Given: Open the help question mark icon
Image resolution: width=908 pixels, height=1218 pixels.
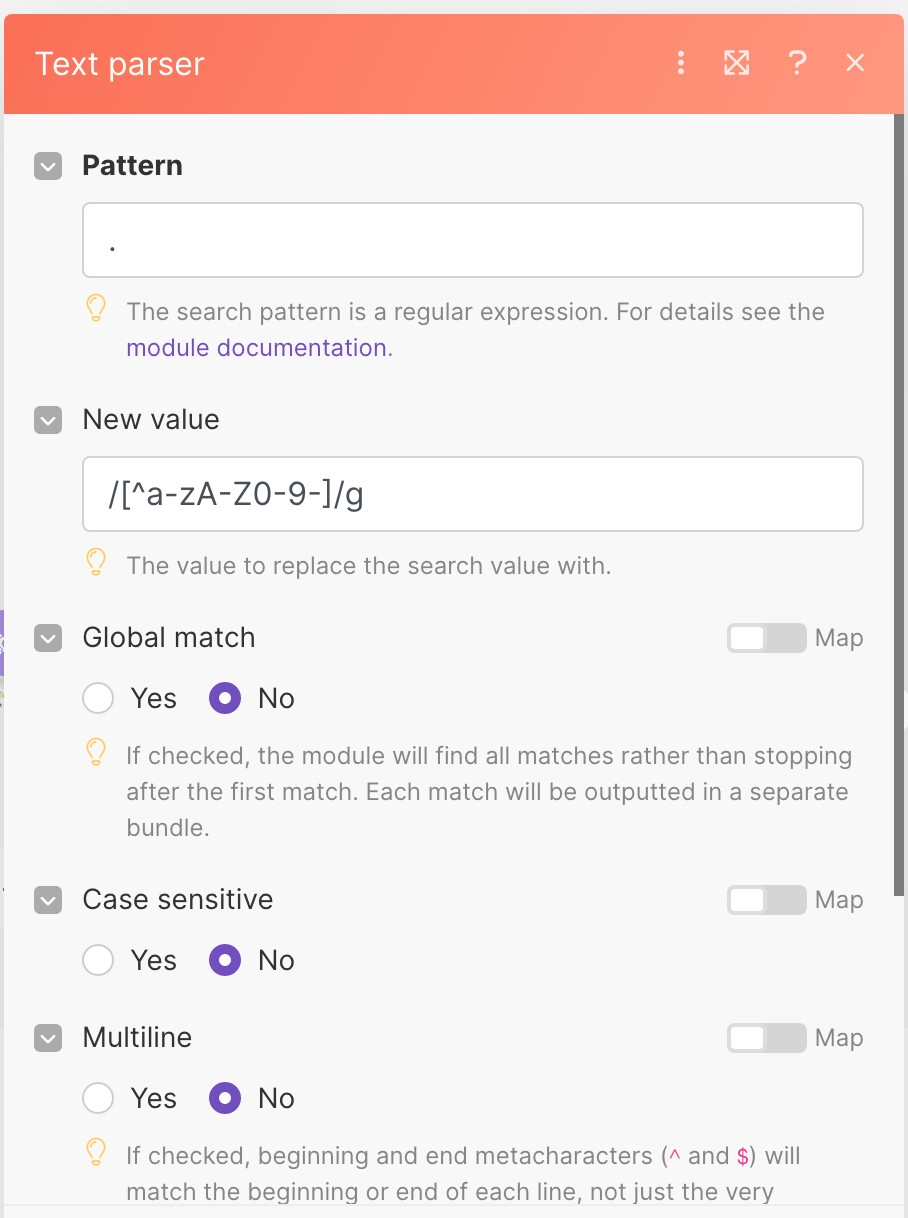Looking at the screenshot, I should click(x=797, y=64).
